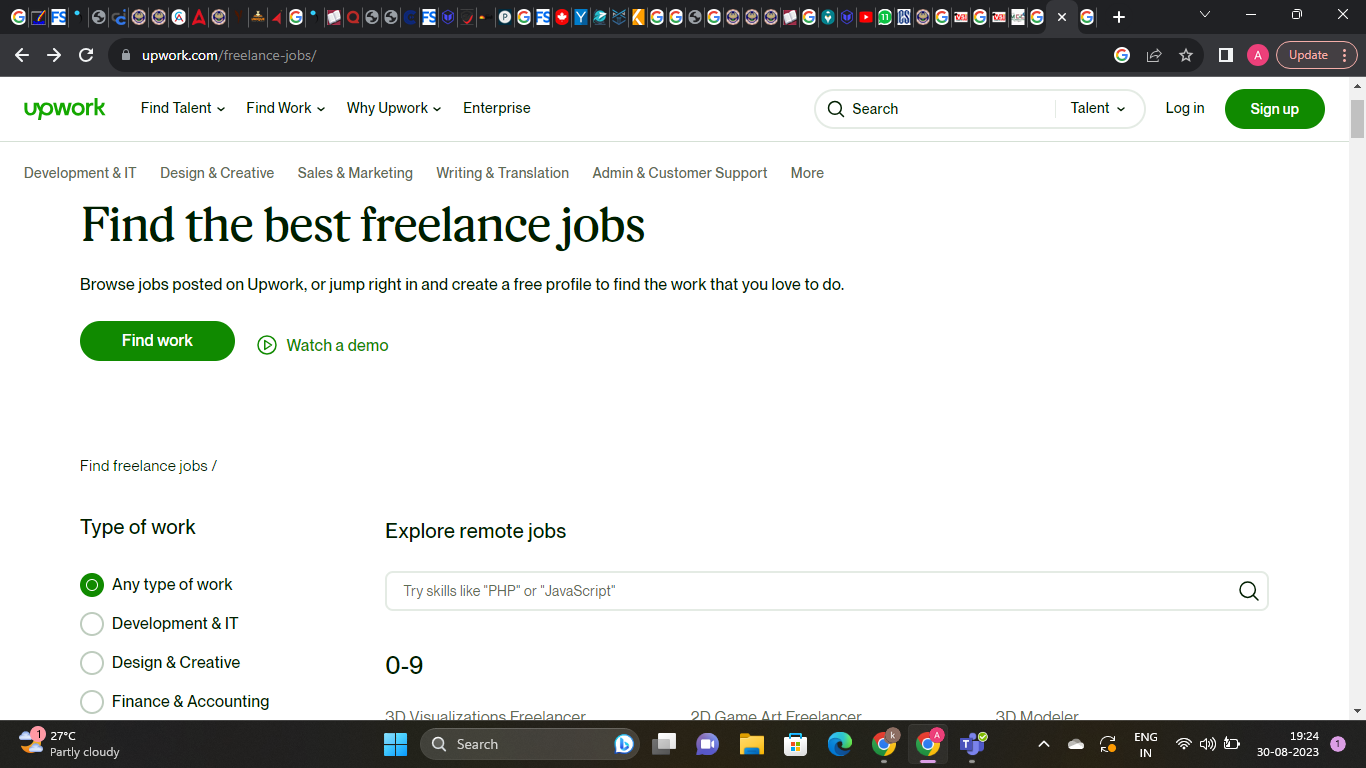This screenshot has width=1366, height=768.
Task: Click the Watch a demo link
Action: 337,345
